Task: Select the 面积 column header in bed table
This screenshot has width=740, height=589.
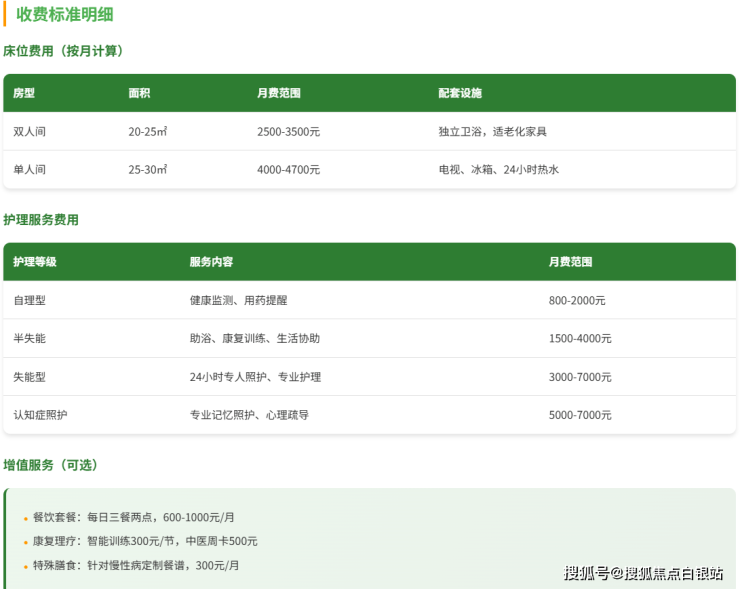Action: point(140,93)
